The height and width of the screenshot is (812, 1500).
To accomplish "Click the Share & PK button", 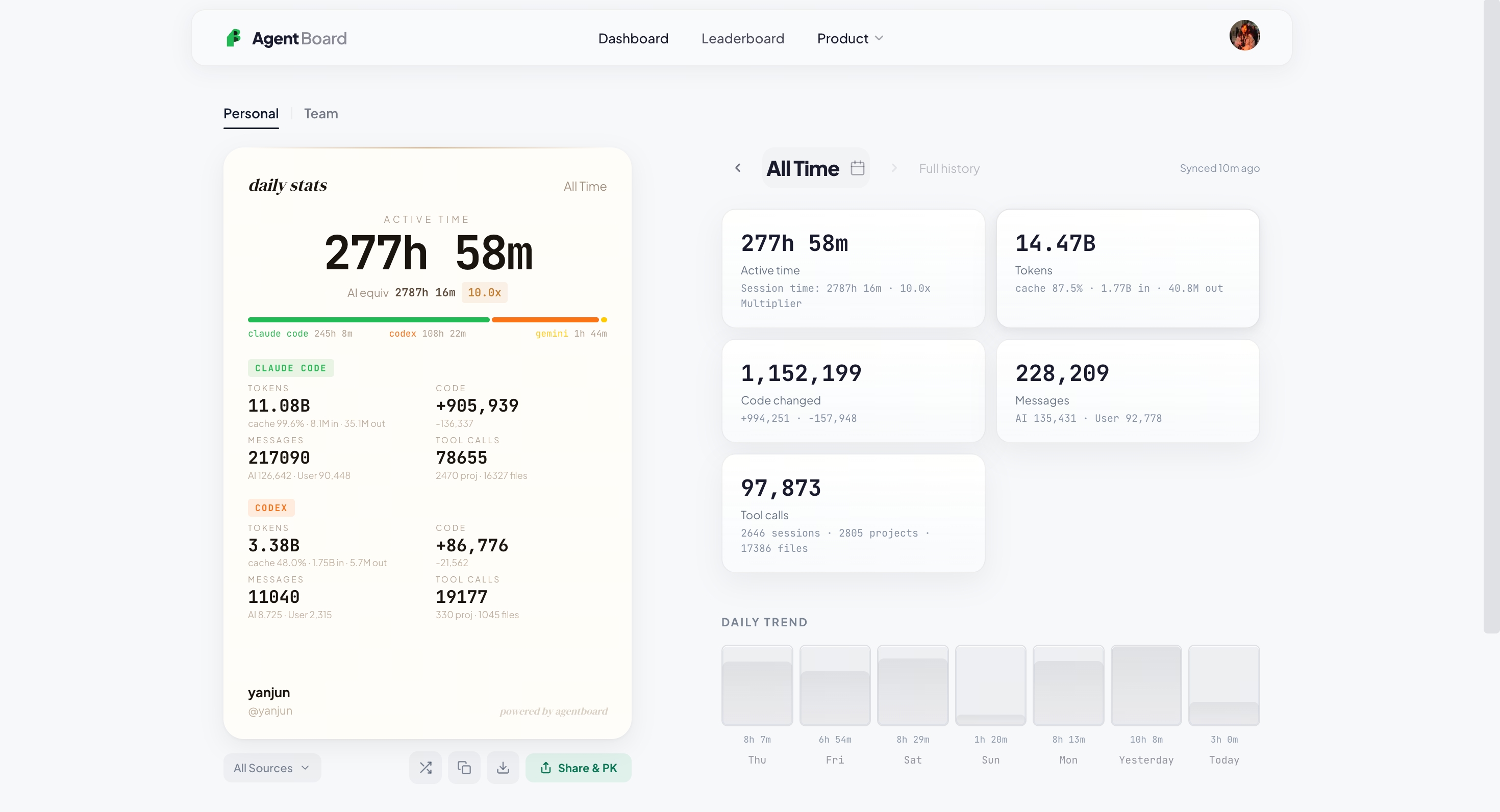I will pos(578,768).
